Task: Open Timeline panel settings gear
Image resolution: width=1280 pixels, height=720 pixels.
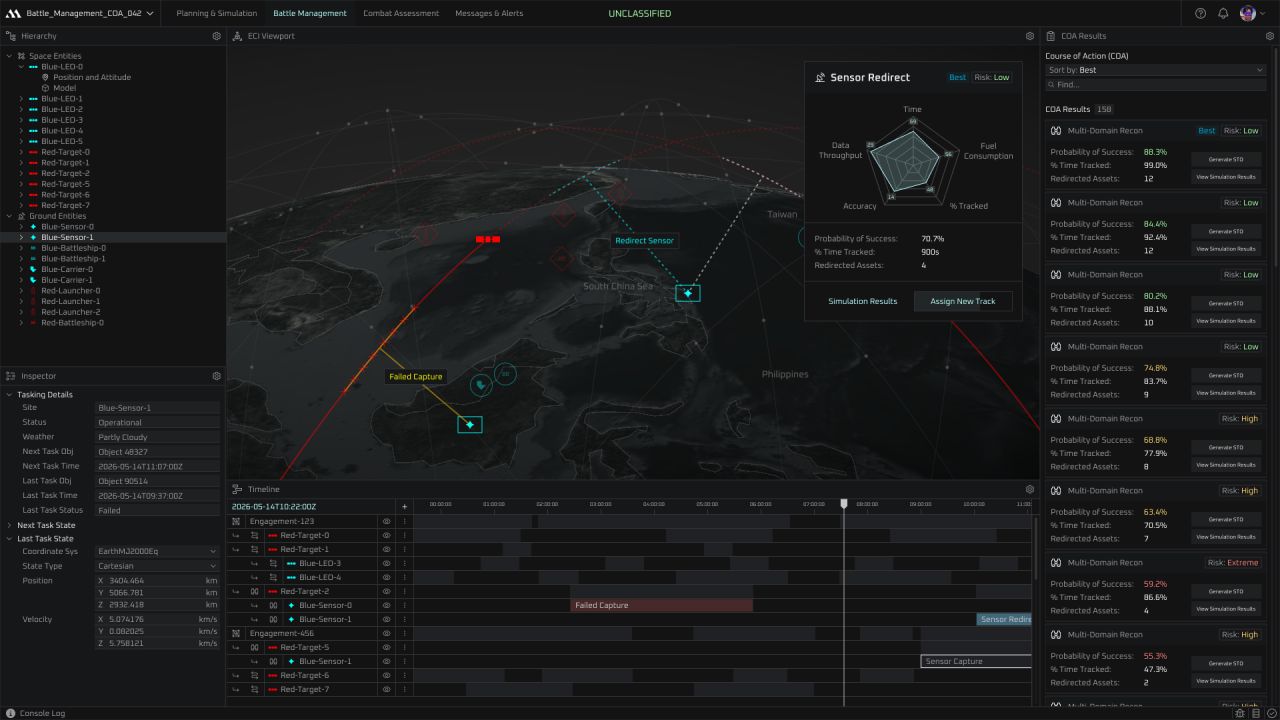Action: coord(1030,489)
